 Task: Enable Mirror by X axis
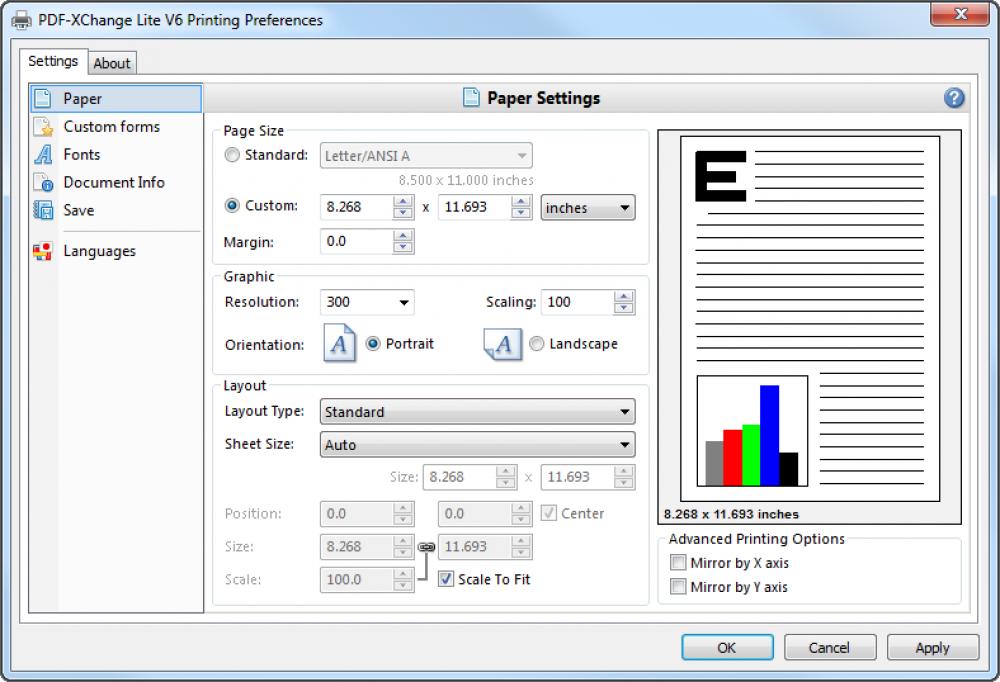(x=679, y=563)
